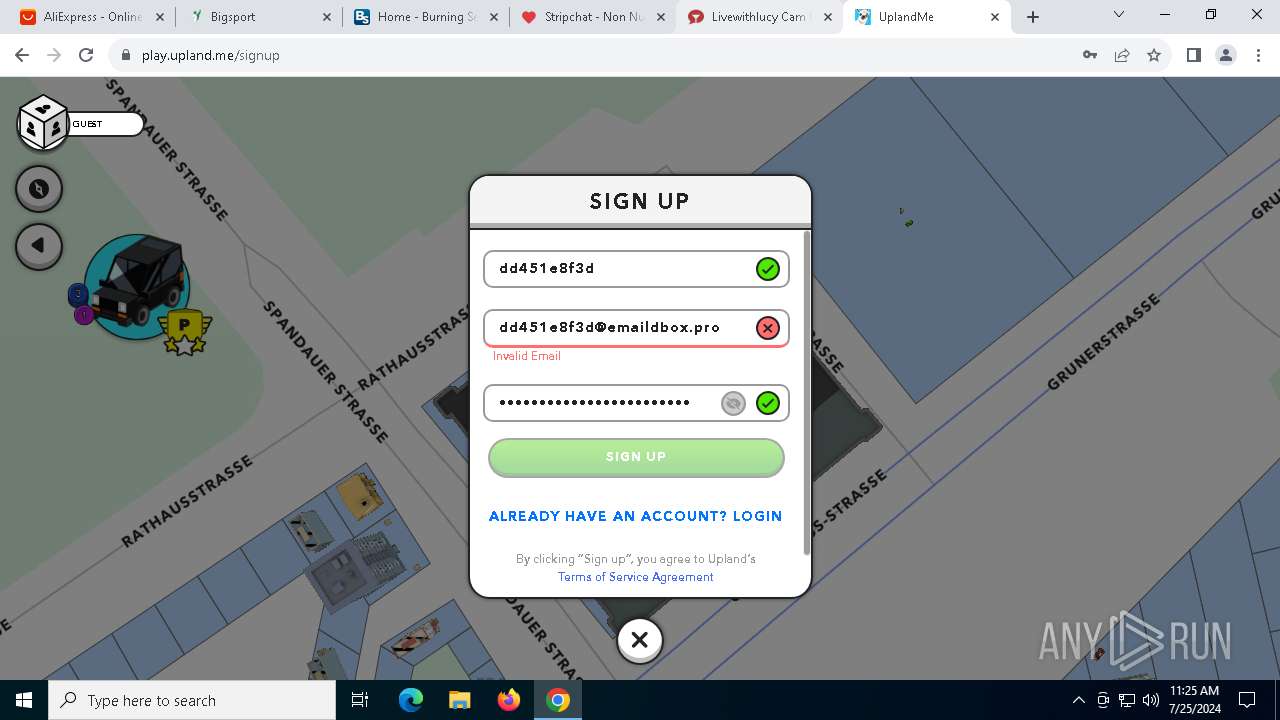The width and height of the screenshot is (1280, 720).
Task: Click red X icon in email field
Action: (x=767, y=328)
